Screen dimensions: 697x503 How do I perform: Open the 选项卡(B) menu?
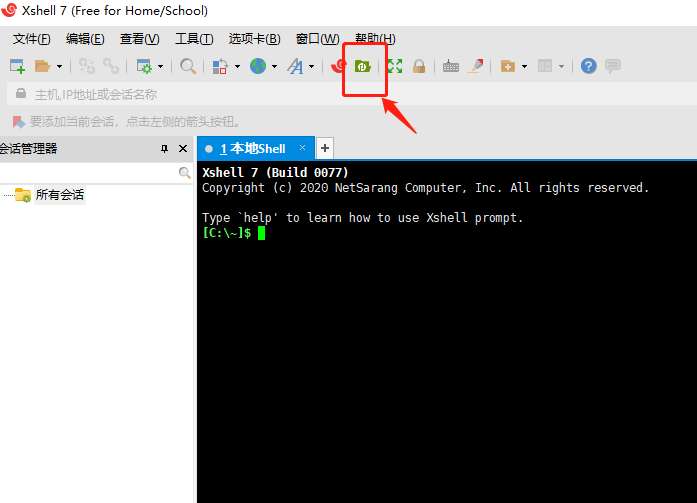point(255,39)
